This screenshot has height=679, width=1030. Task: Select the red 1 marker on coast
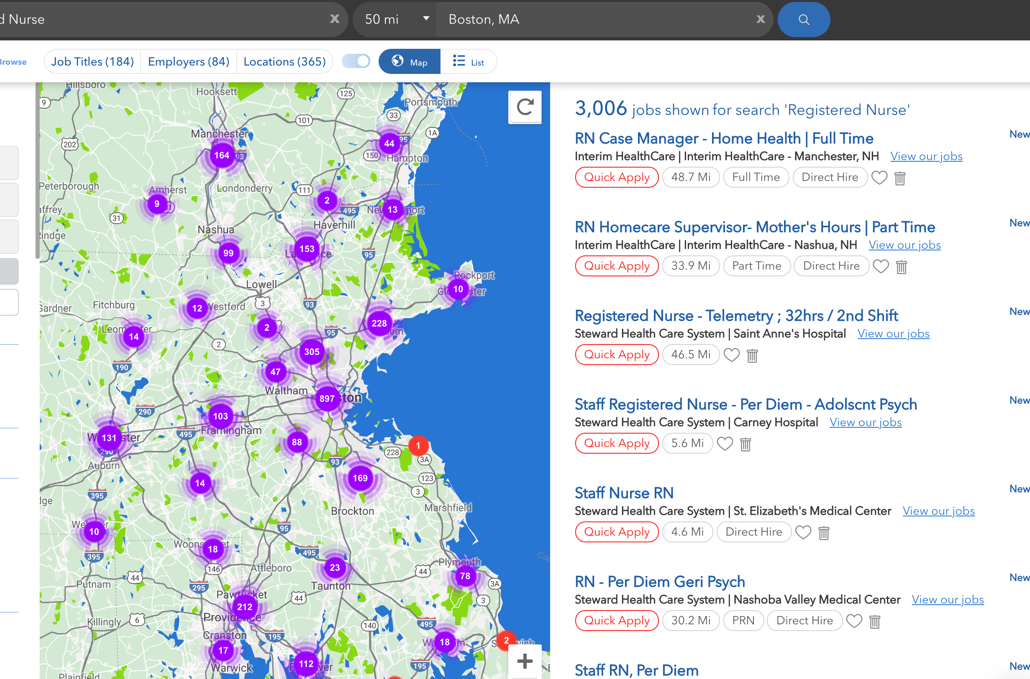(418, 445)
